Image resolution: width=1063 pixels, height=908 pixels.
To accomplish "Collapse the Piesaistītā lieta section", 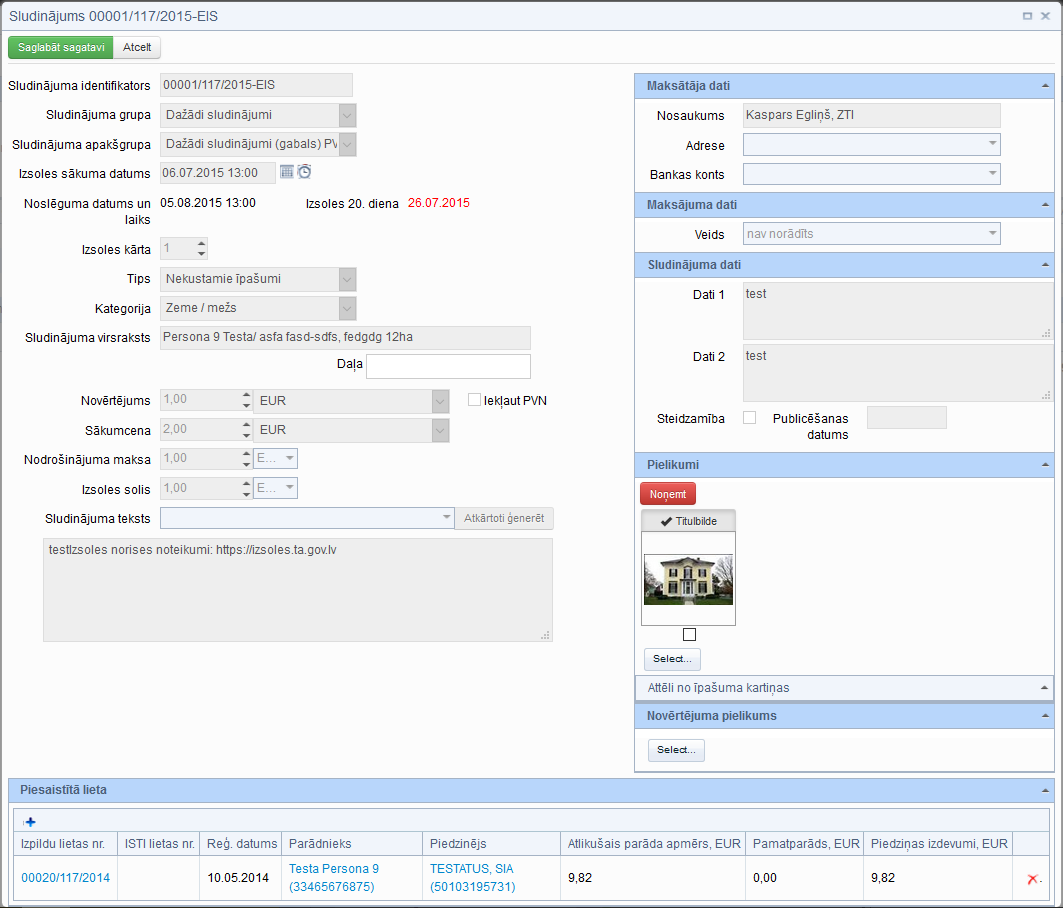I will pyautogui.click(x=1045, y=790).
